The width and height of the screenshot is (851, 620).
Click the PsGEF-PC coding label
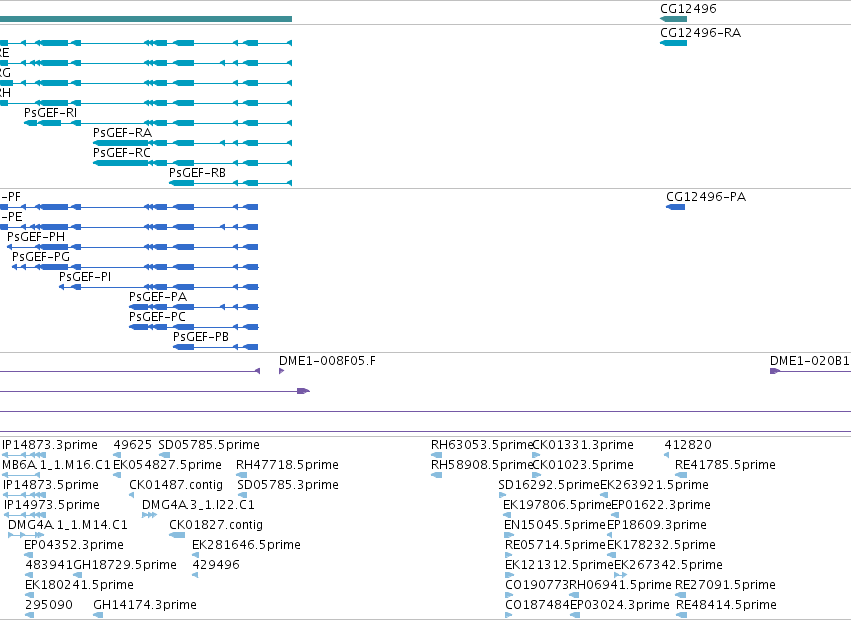coord(157,317)
